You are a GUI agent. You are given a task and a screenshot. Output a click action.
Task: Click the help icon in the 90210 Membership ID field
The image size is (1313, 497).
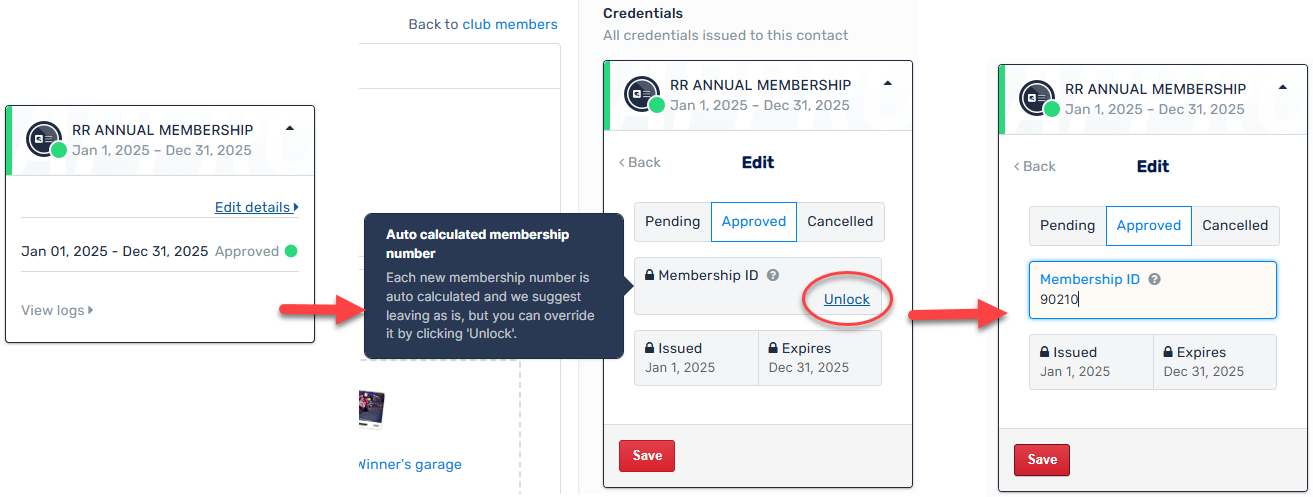[1155, 280]
